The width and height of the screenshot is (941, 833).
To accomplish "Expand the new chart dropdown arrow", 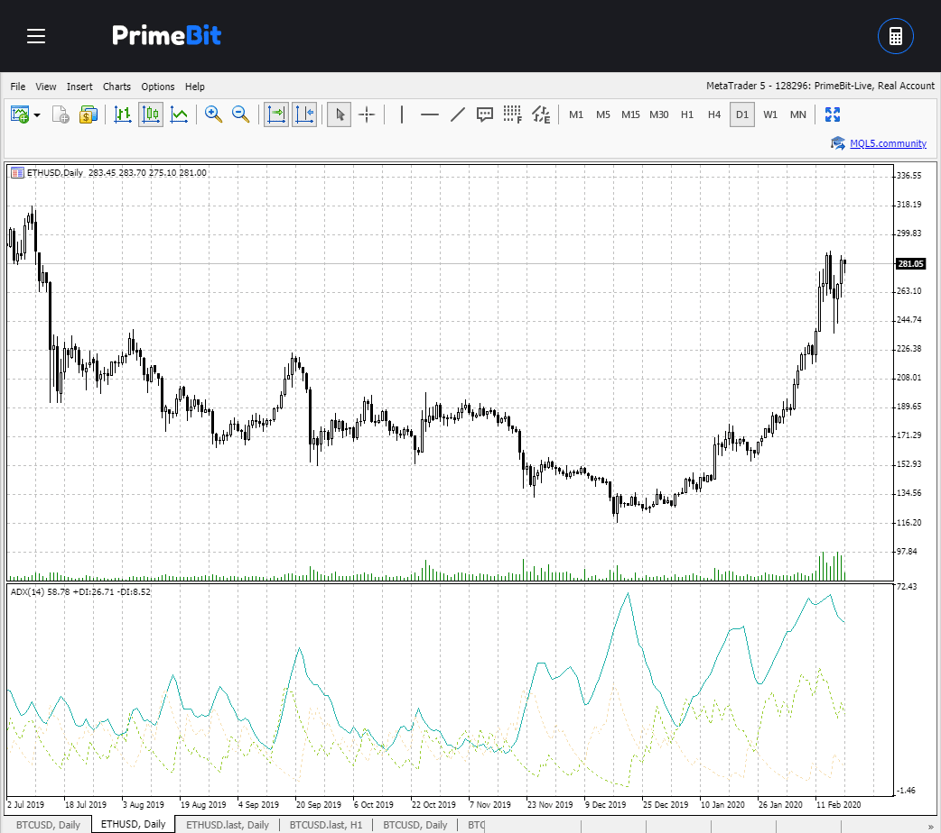I will (37, 115).
